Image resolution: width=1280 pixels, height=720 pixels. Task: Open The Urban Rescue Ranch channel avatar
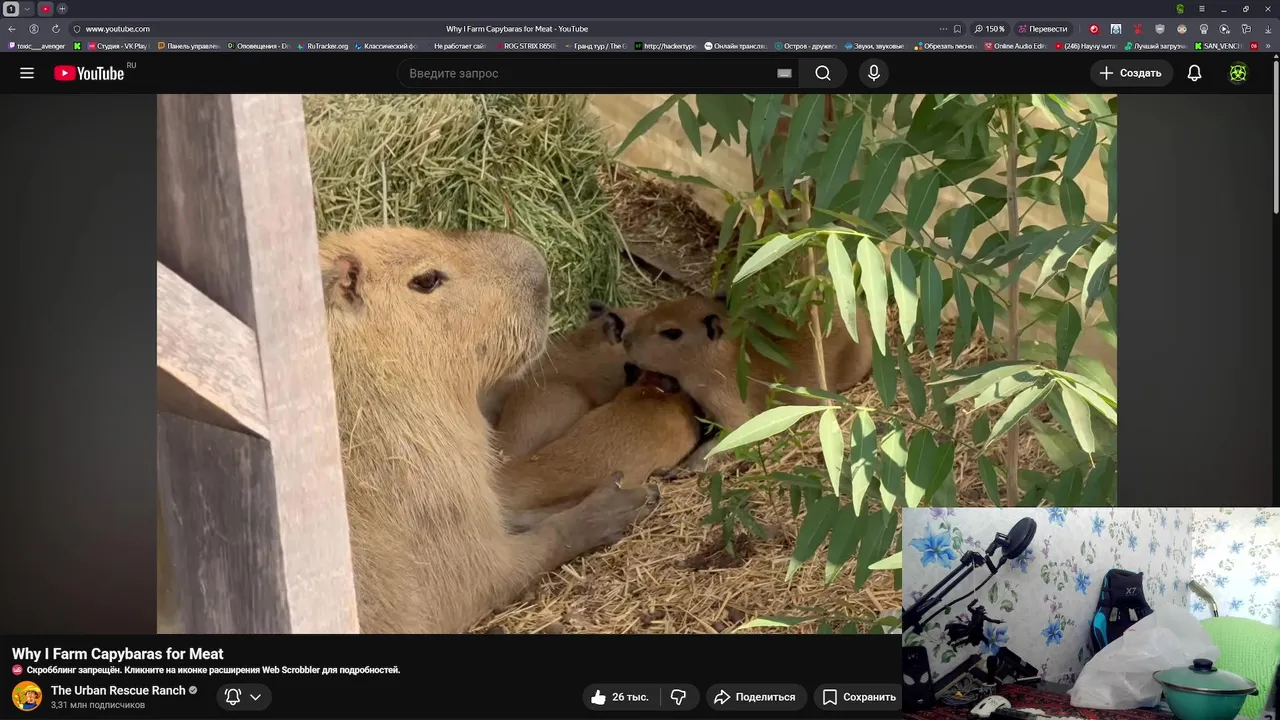pos(27,696)
